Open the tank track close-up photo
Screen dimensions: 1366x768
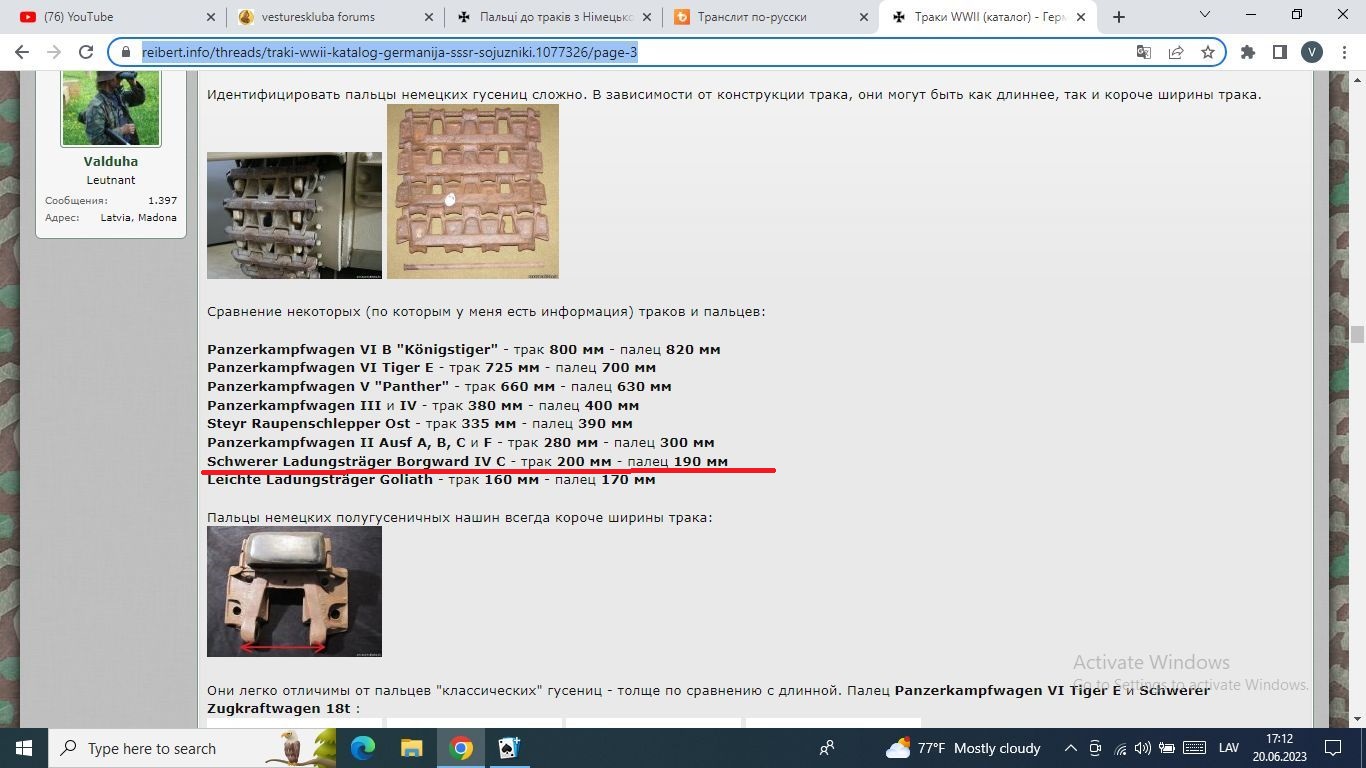tap(294, 215)
